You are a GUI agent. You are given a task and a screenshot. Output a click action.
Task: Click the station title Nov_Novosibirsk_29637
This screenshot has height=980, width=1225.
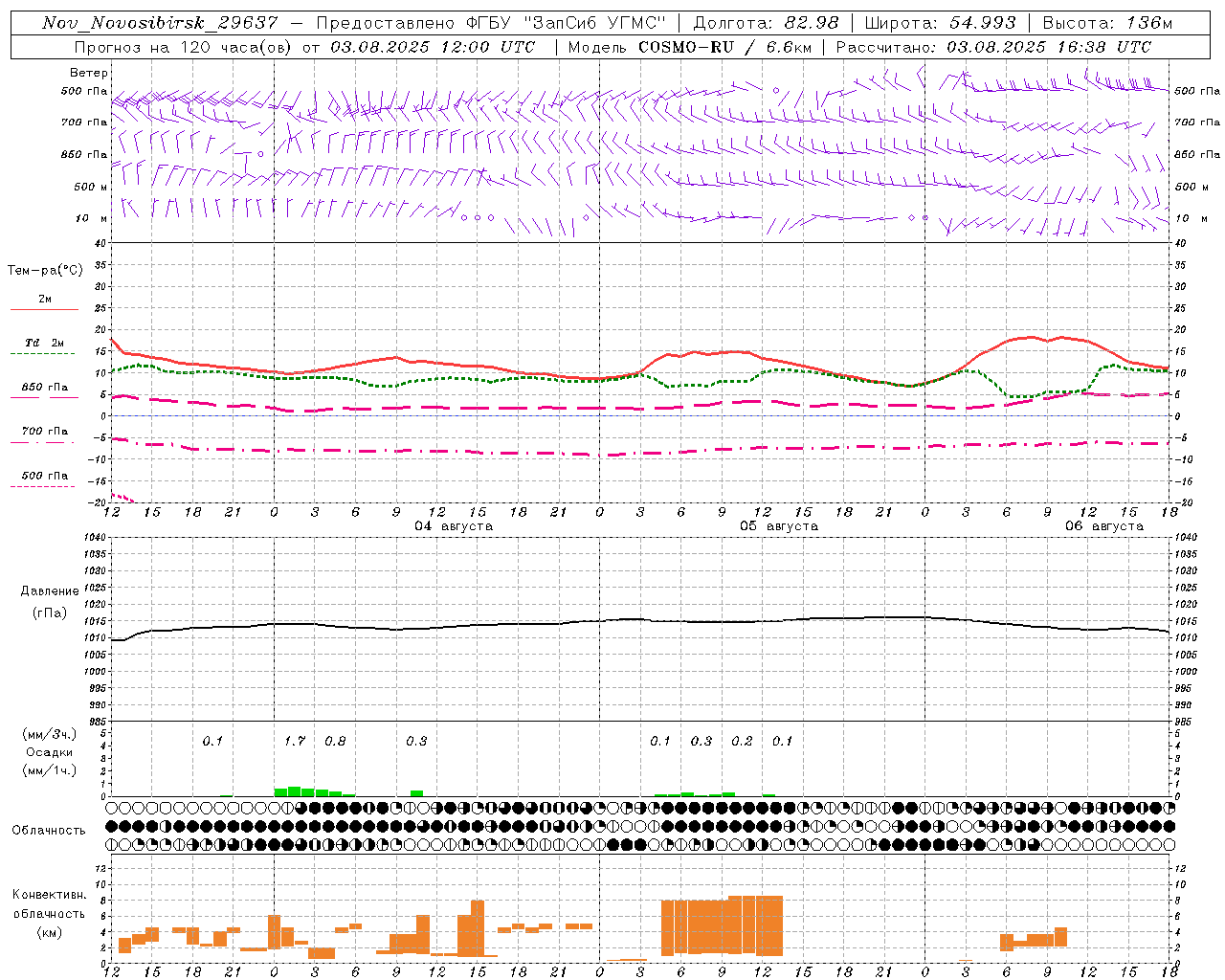click(x=160, y=23)
